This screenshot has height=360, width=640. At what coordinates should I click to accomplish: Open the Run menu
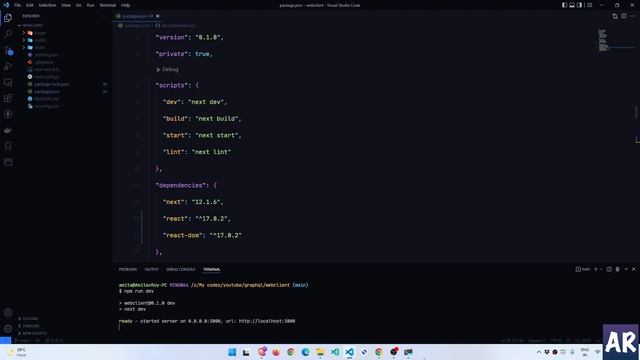pos(90,5)
